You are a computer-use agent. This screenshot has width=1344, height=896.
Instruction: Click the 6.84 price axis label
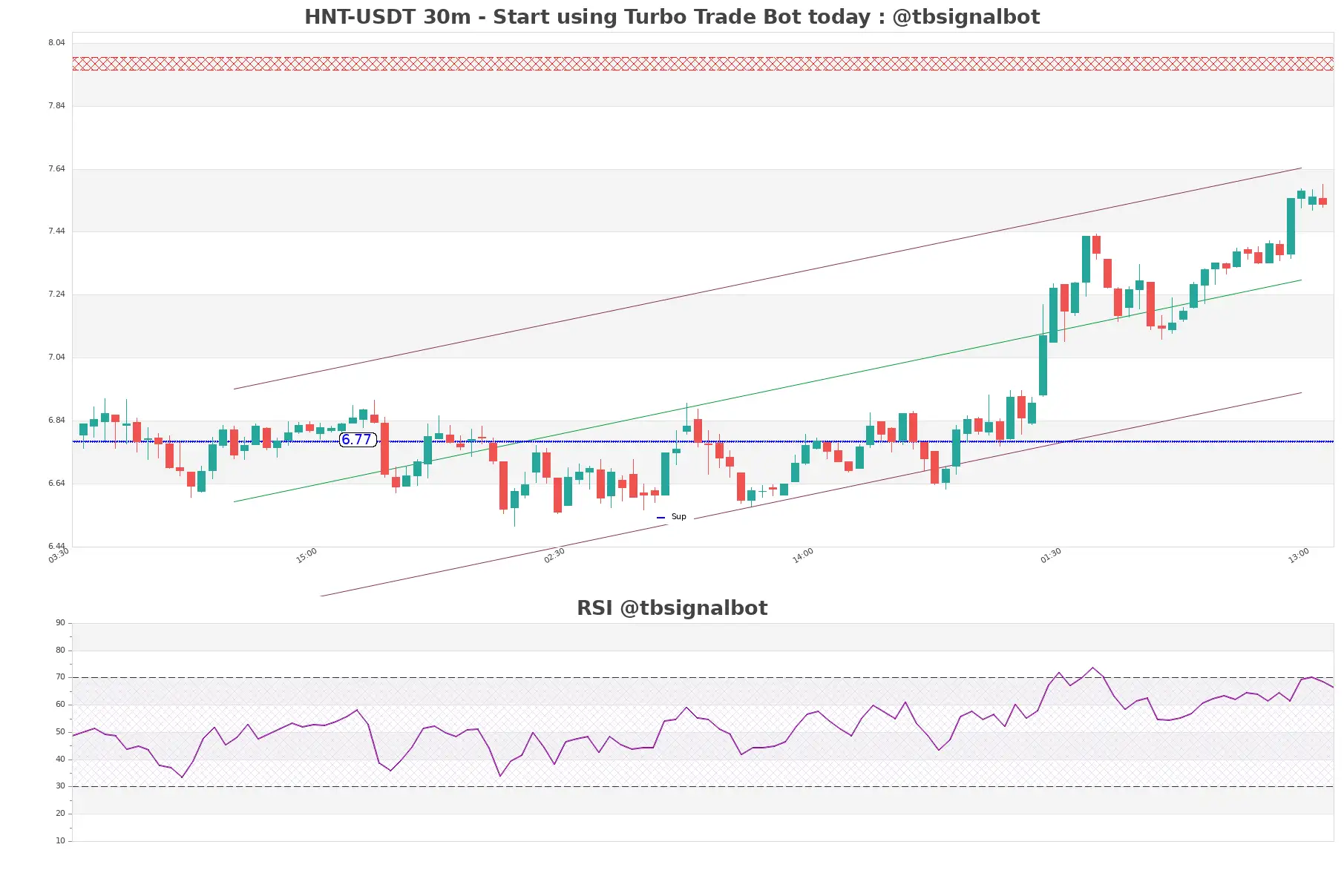click(x=56, y=421)
